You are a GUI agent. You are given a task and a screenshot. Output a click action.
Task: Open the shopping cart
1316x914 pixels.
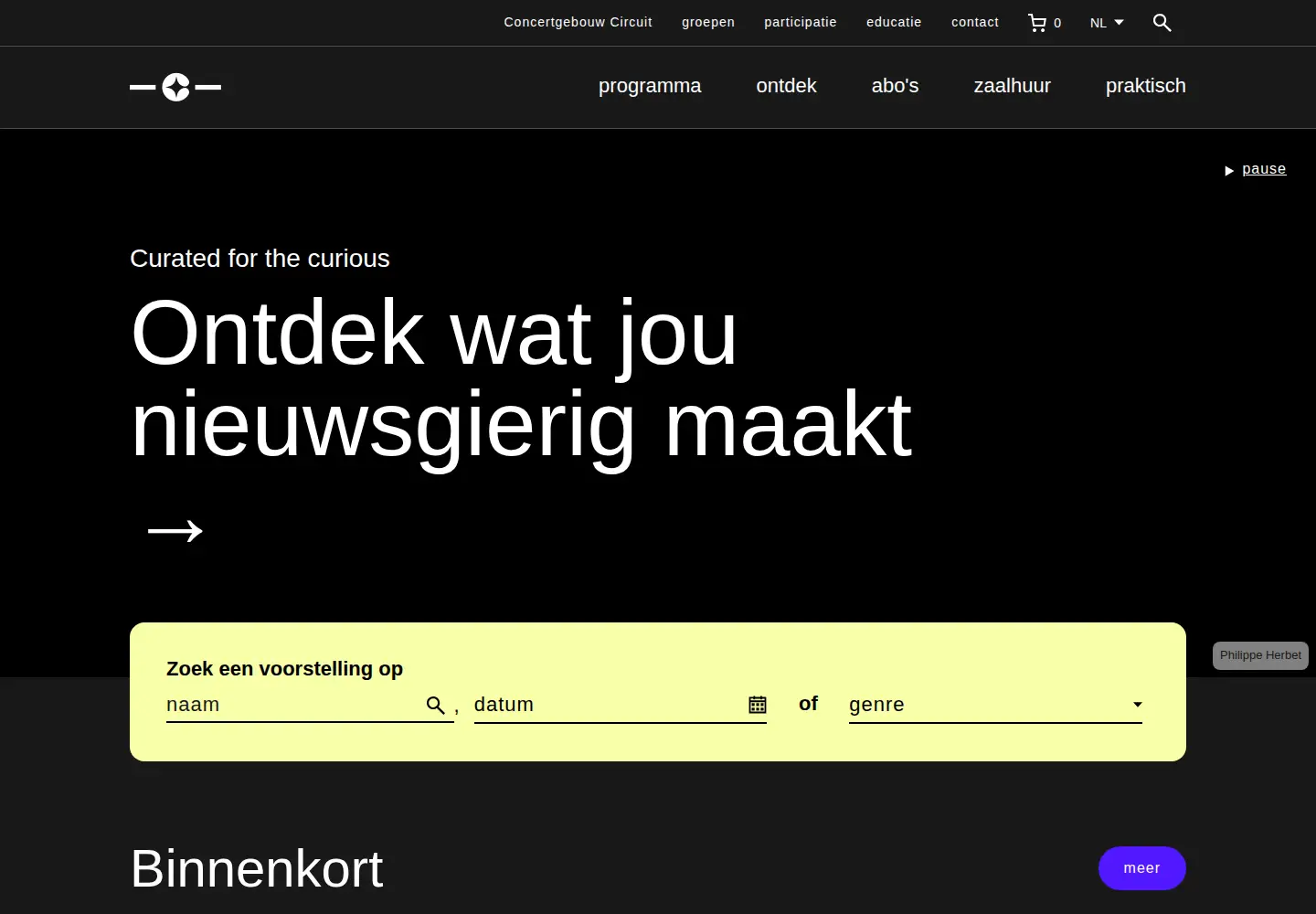click(1045, 23)
